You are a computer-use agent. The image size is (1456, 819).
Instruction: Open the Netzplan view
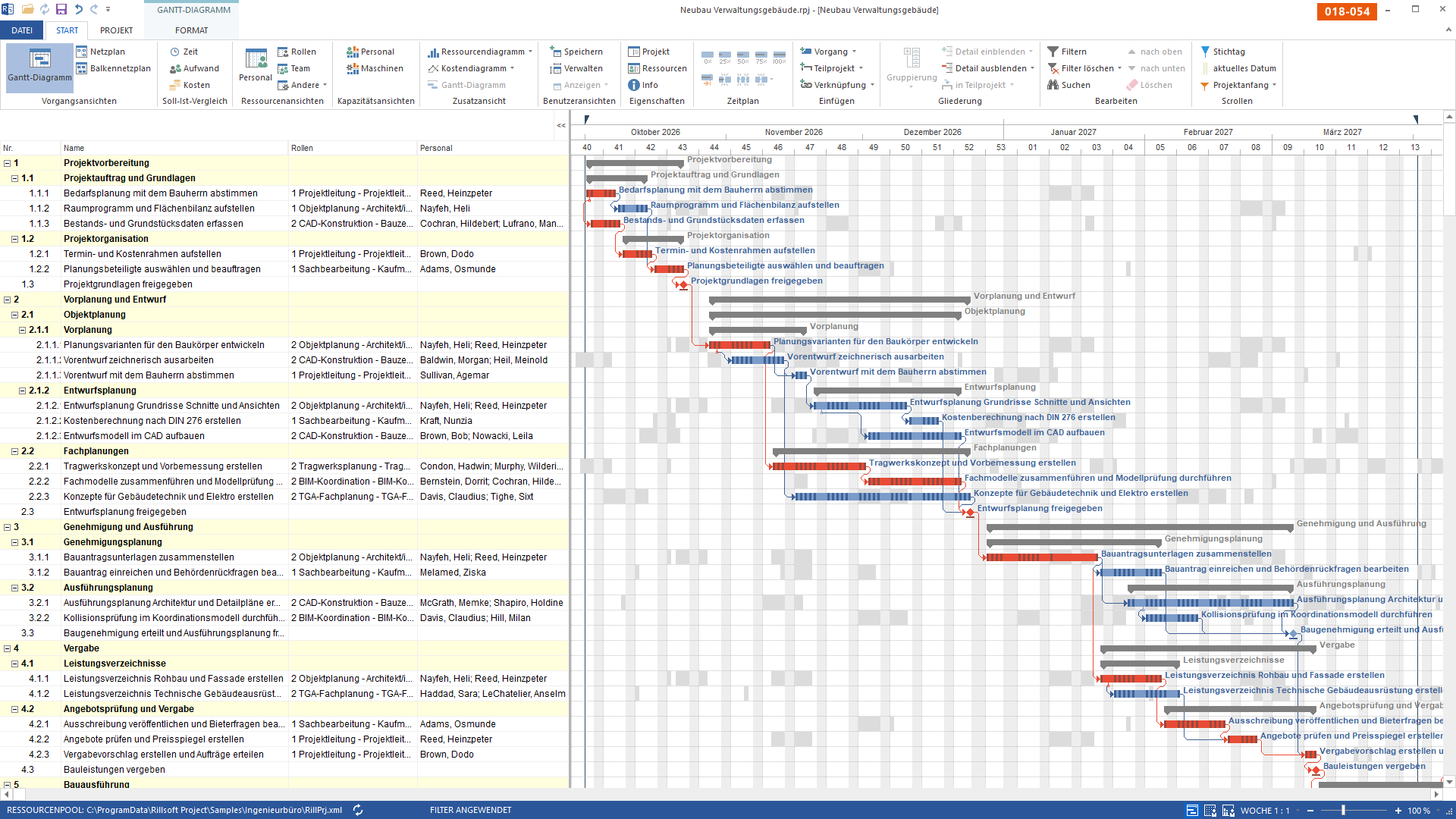pos(101,52)
